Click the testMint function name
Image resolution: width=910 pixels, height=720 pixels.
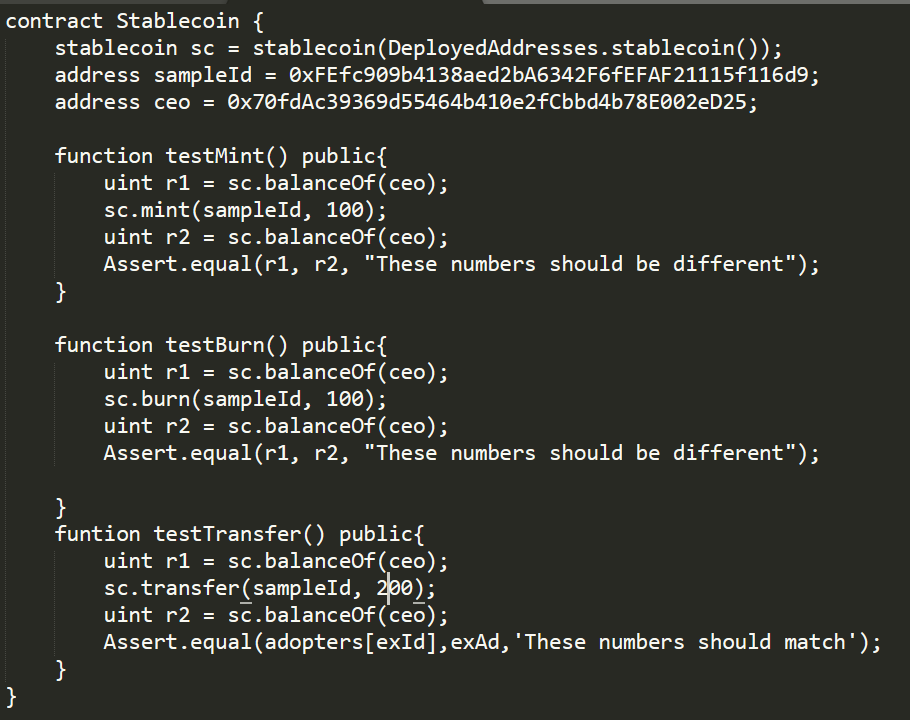click(x=214, y=156)
